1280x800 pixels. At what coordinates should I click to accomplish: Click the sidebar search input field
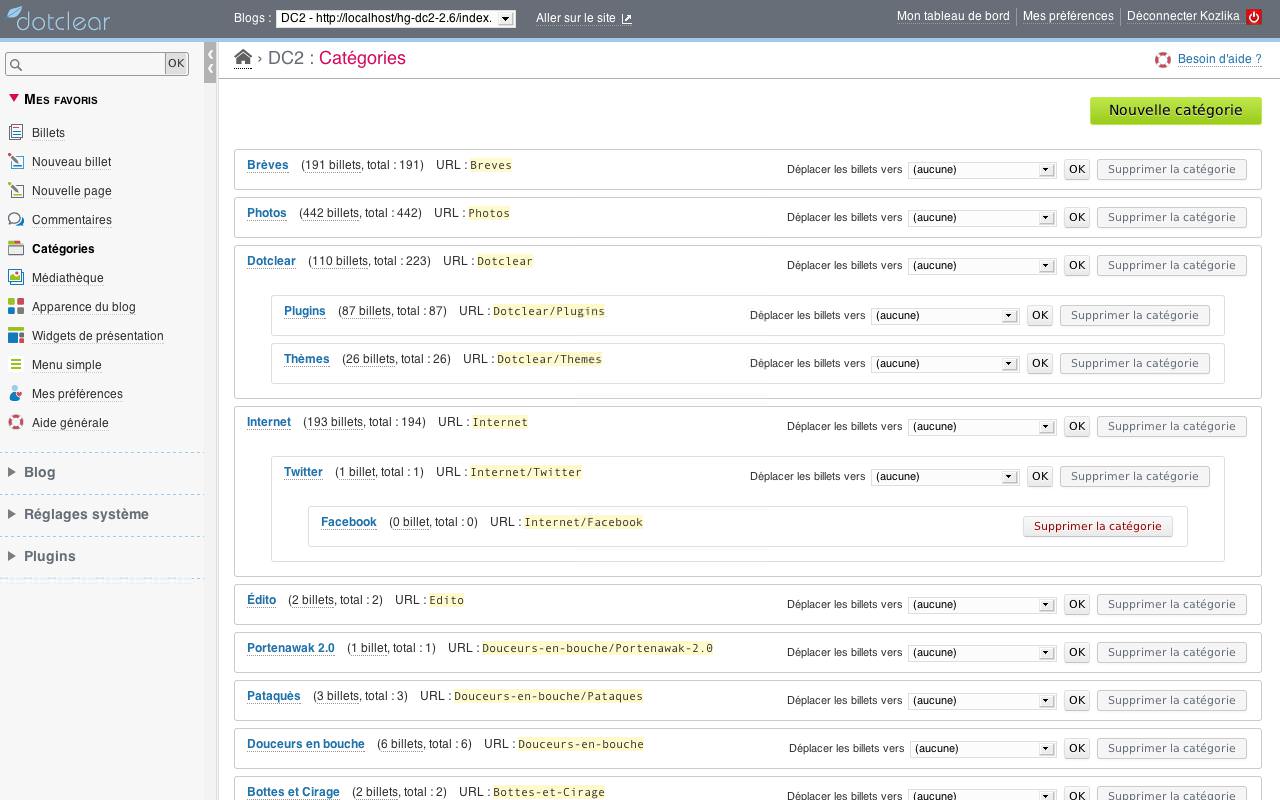coord(86,64)
